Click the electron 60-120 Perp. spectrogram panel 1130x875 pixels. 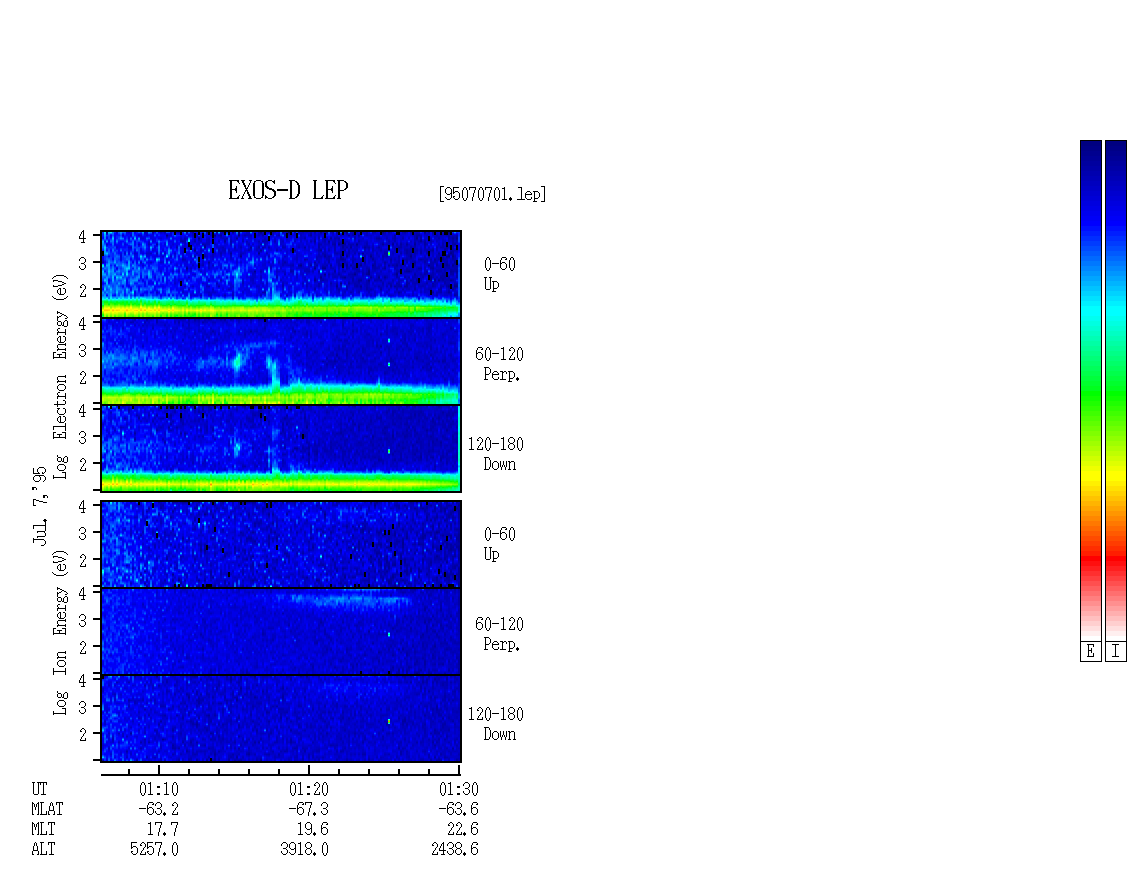[x=281, y=361]
